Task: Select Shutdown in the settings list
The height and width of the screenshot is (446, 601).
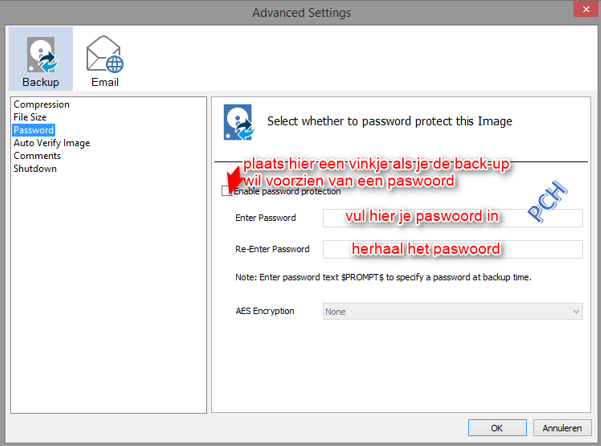Action: (x=35, y=169)
